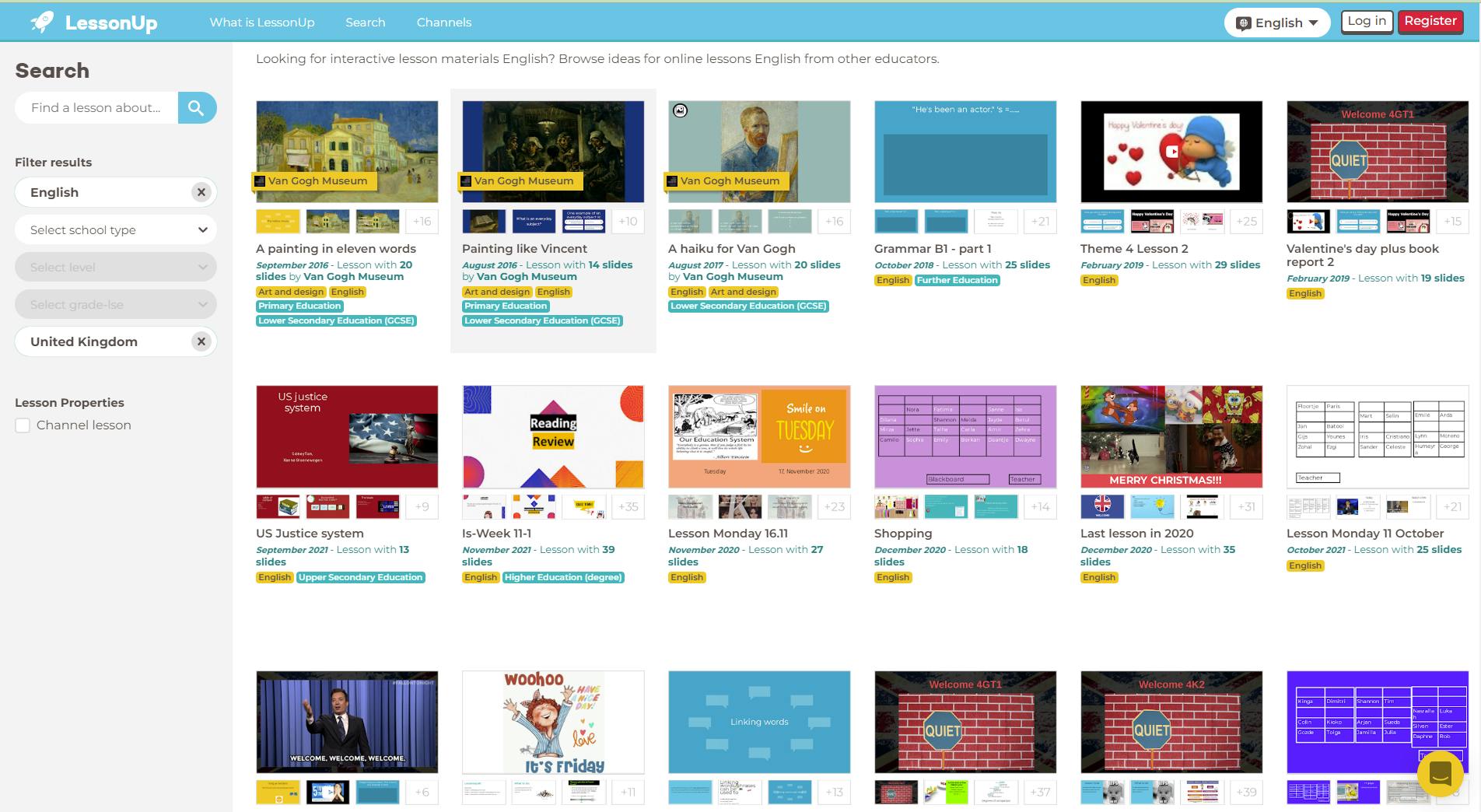1481x812 pixels.
Task: Click the US justice system thumbnail
Action: [347, 437]
